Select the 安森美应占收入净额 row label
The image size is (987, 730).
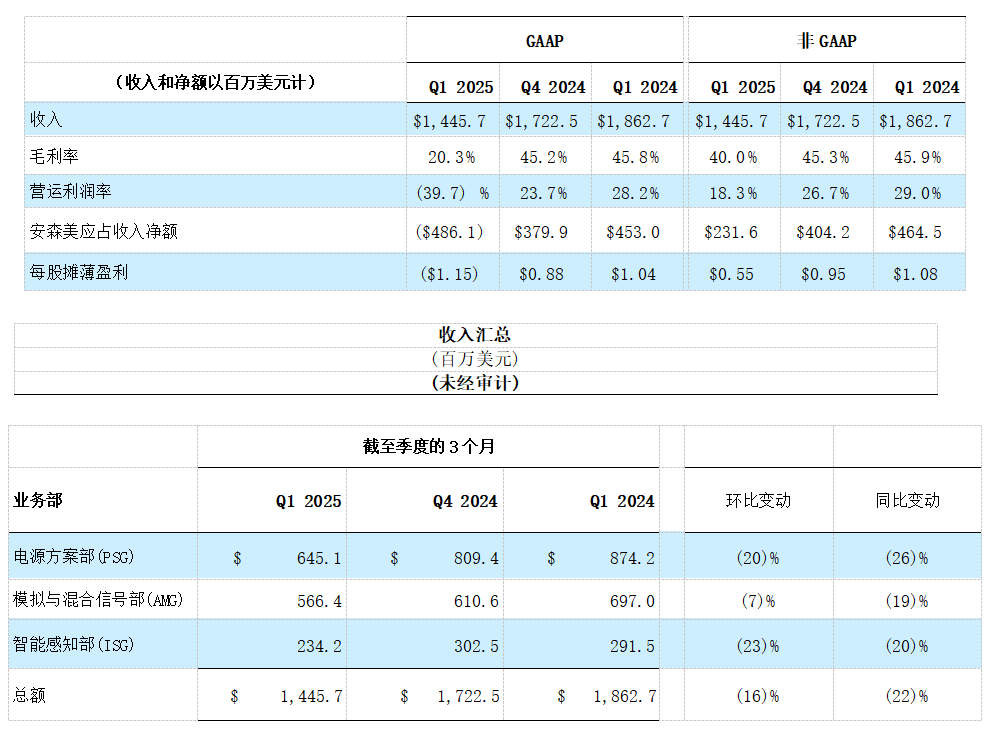point(104,232)
